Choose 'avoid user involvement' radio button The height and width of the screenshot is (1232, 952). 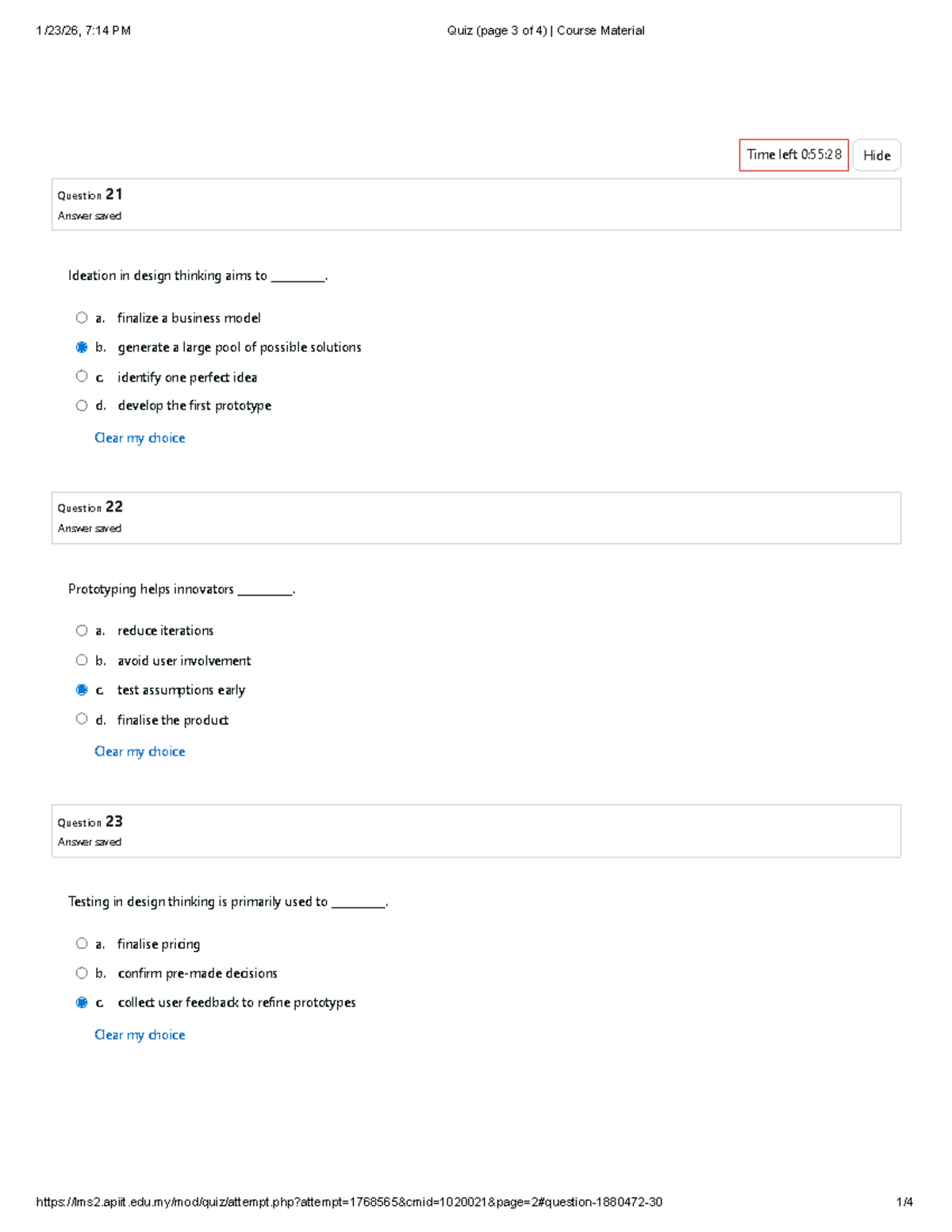(82, 660)
